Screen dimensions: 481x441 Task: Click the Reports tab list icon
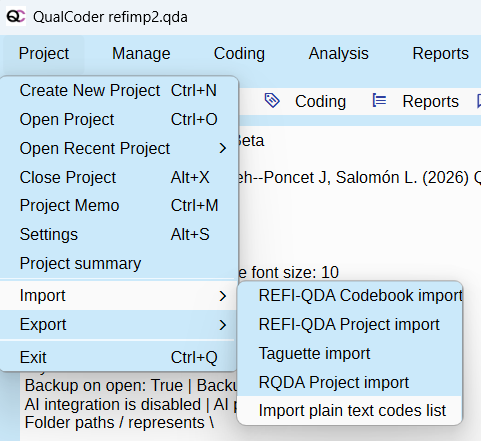coord(379,100)
